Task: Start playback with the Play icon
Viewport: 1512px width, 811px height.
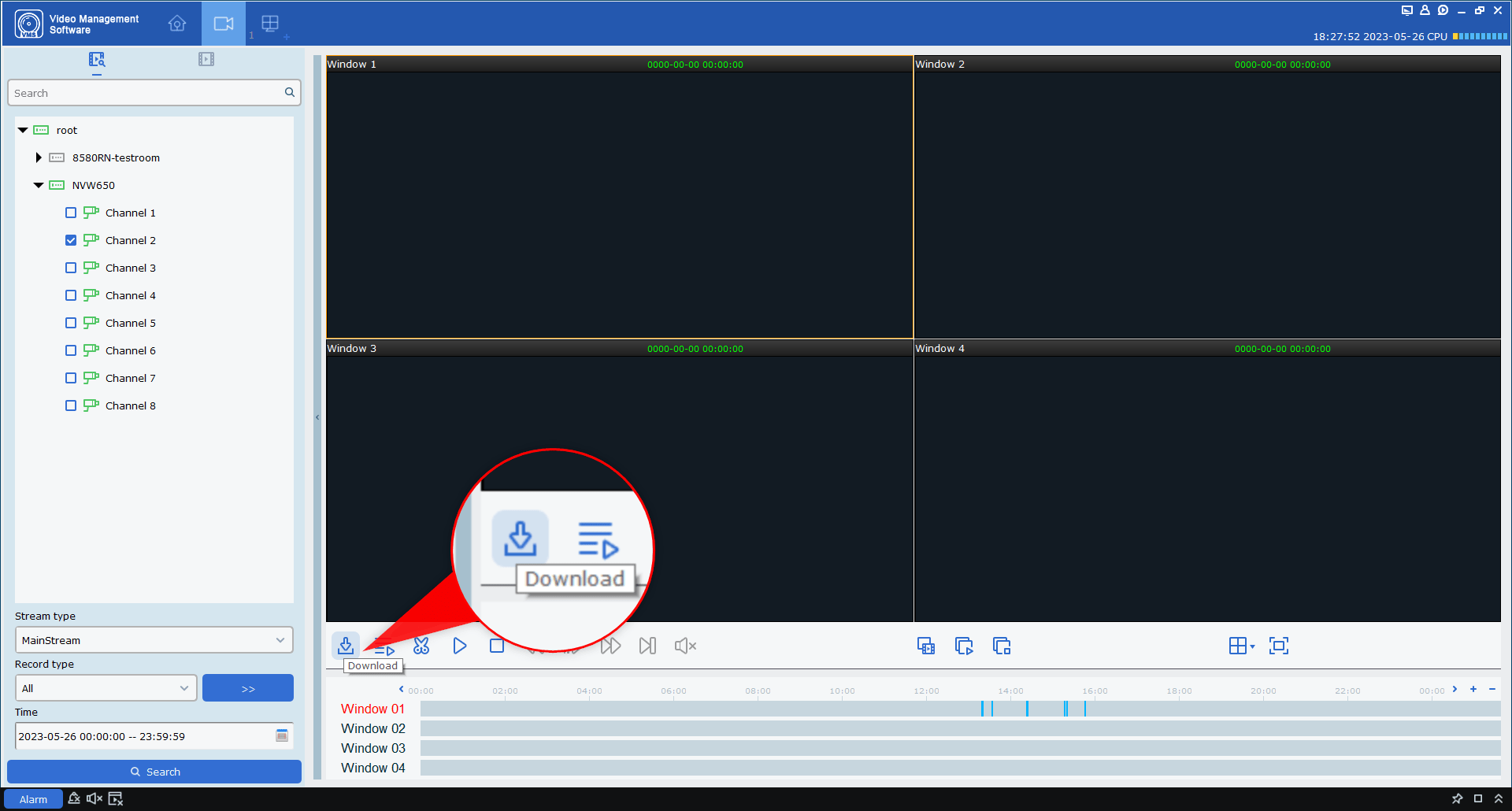Action: coord(459,646)
